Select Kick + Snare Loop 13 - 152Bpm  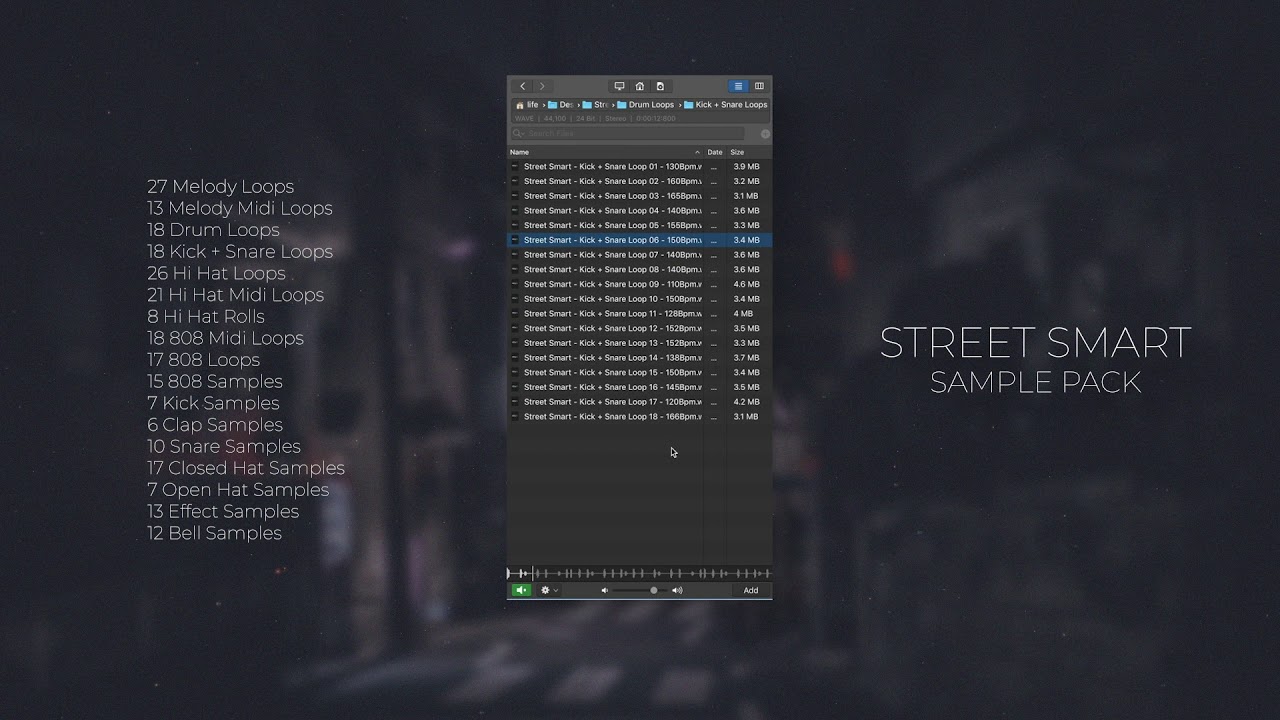pos(640,343)
